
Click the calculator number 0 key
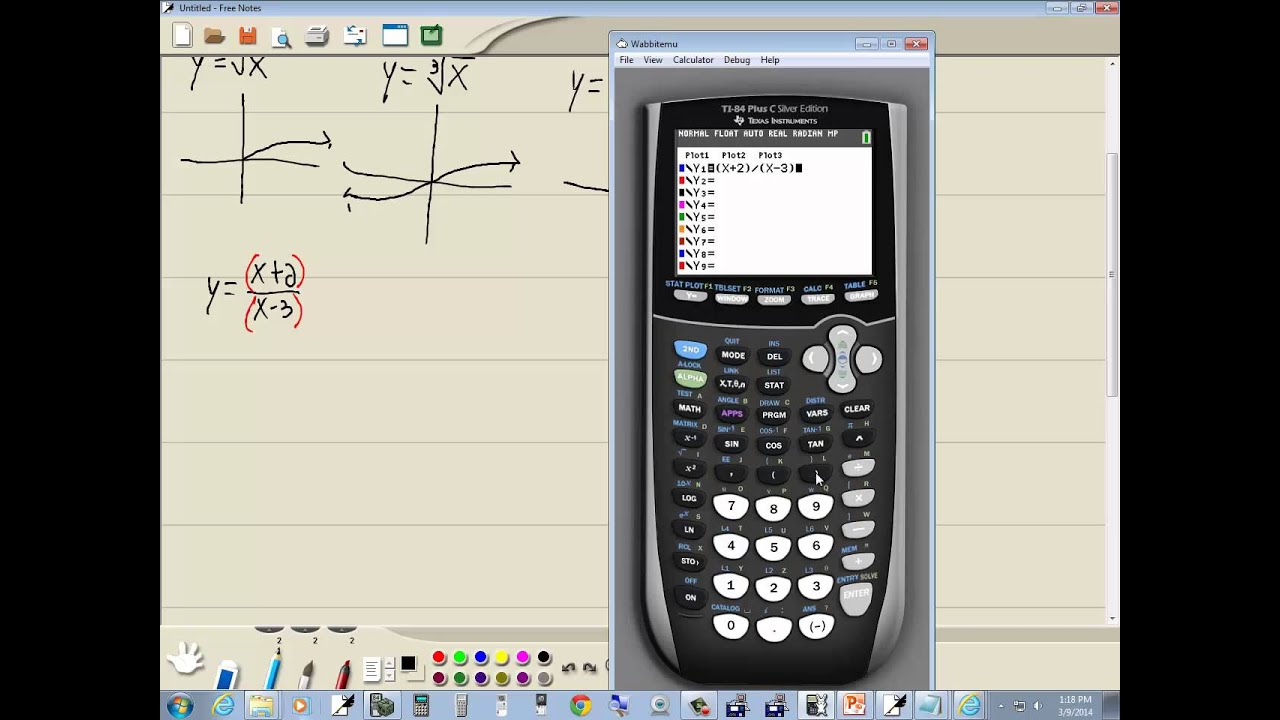731,626
